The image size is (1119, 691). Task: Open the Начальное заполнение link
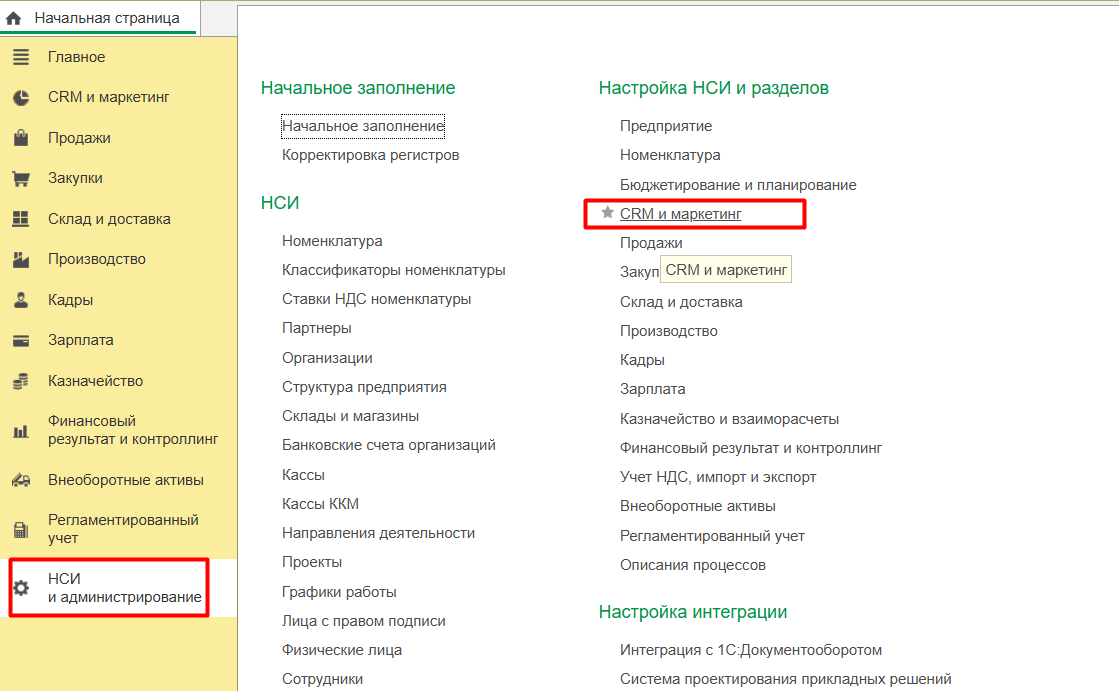[x=363, y=126]
